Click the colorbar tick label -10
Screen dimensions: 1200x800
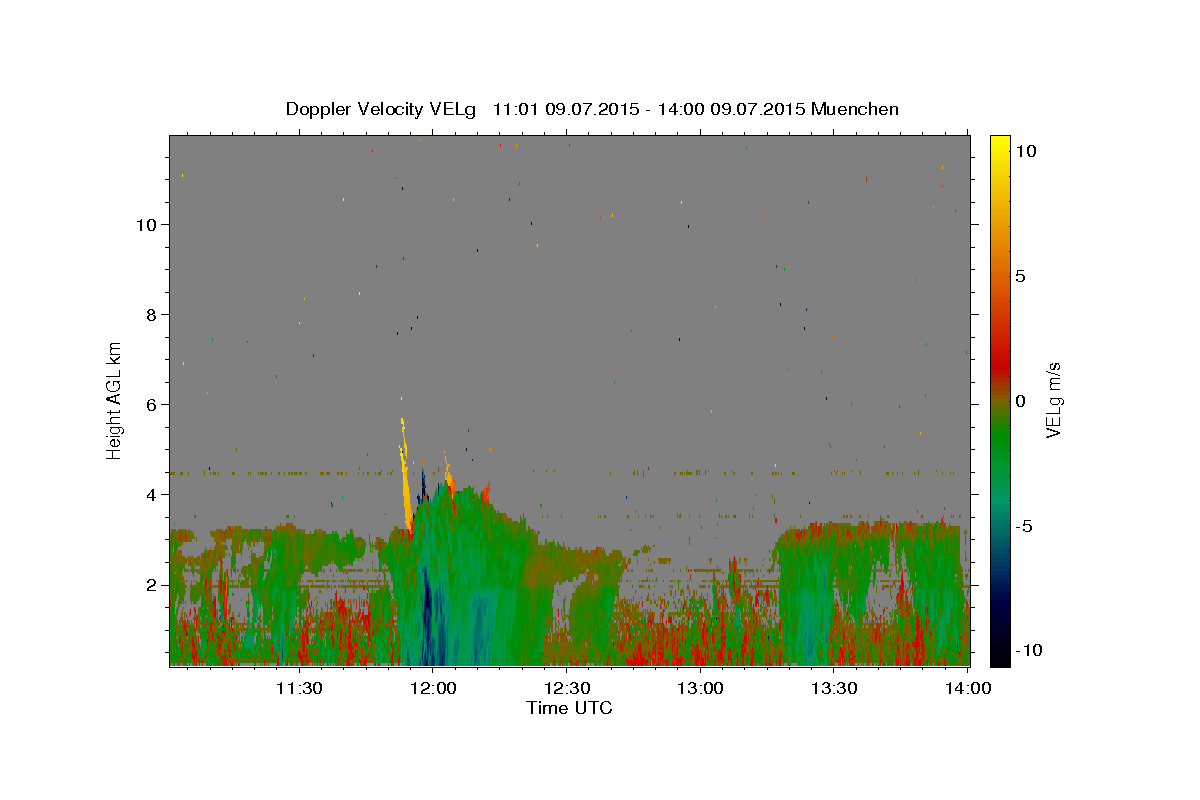tap(1028, 650)
